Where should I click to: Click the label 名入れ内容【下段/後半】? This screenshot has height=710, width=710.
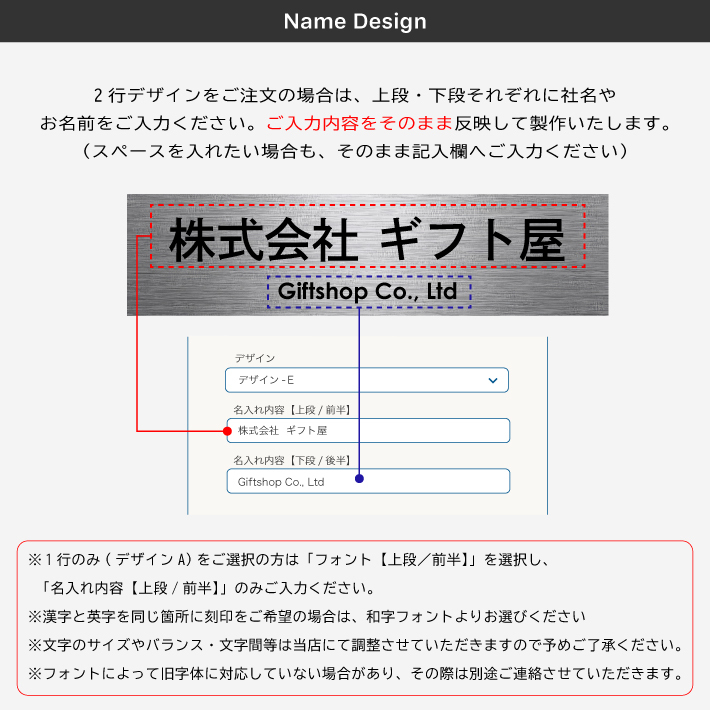[292, 461]
